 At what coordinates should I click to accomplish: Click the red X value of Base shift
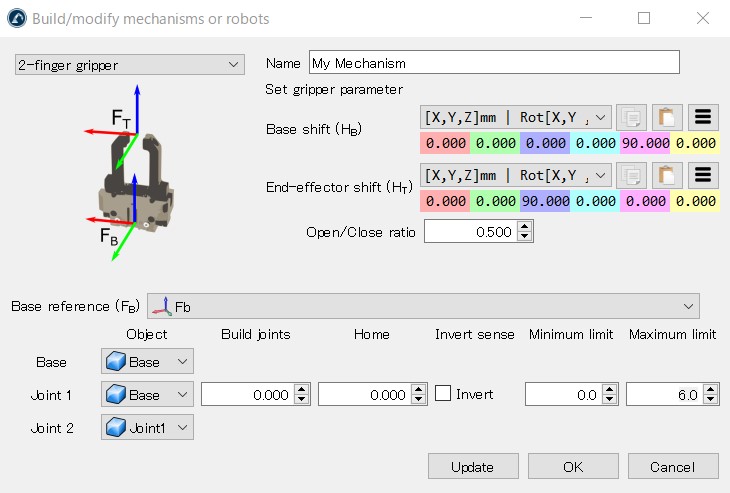pyautogui.click(x=445, y=143)
